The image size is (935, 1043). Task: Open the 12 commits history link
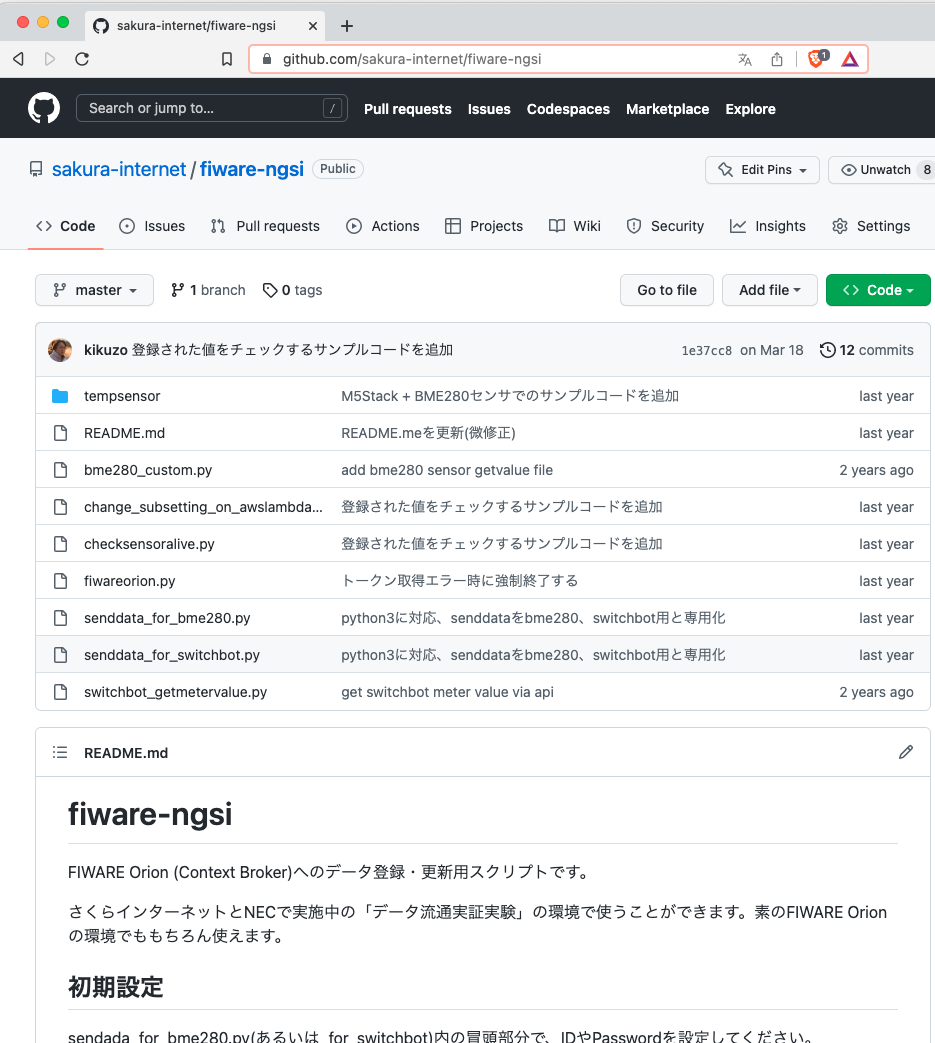click(867, 350)
